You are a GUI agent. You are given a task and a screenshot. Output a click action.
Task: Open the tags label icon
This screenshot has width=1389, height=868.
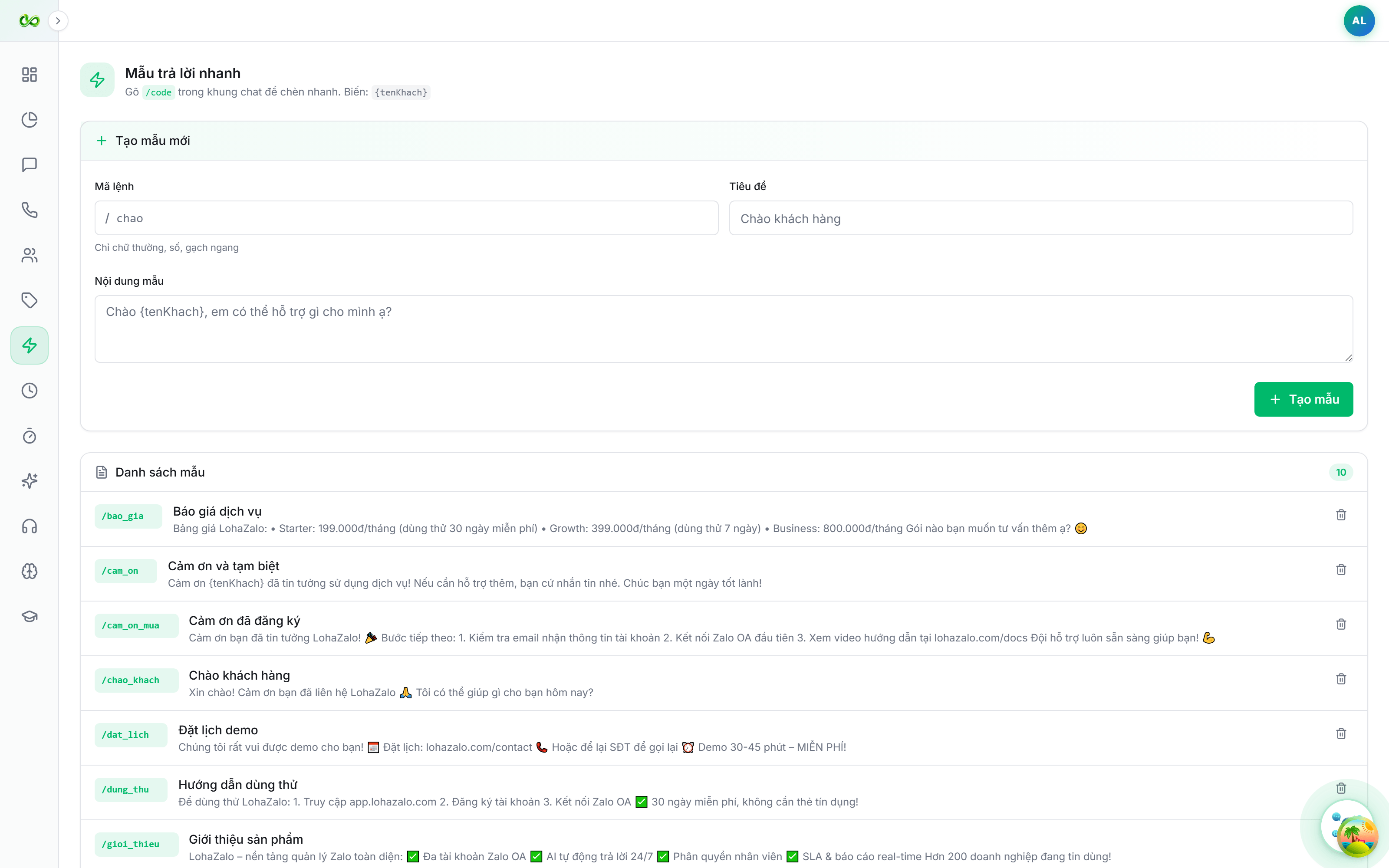[29, 300]
